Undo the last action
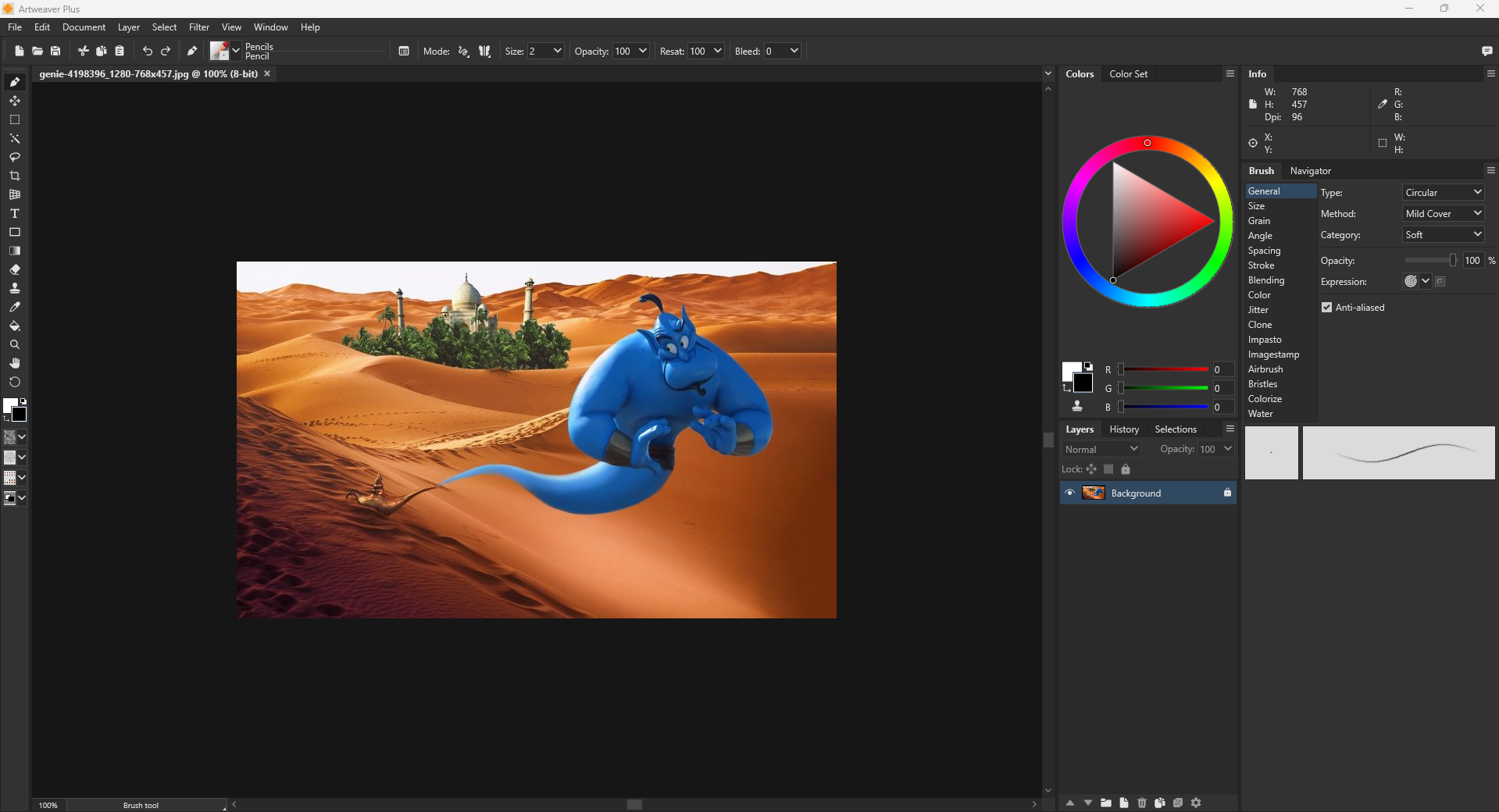The image size is (1499, 812). pyautogui.click(x=148, y=51)
